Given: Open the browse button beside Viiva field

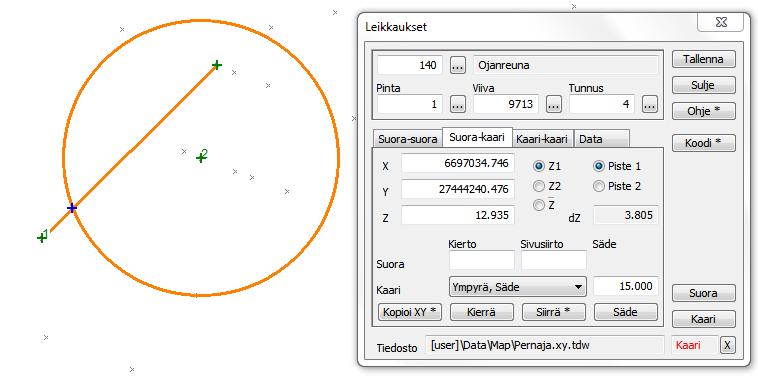Looking at the screenshot, I should coord(554,104).
